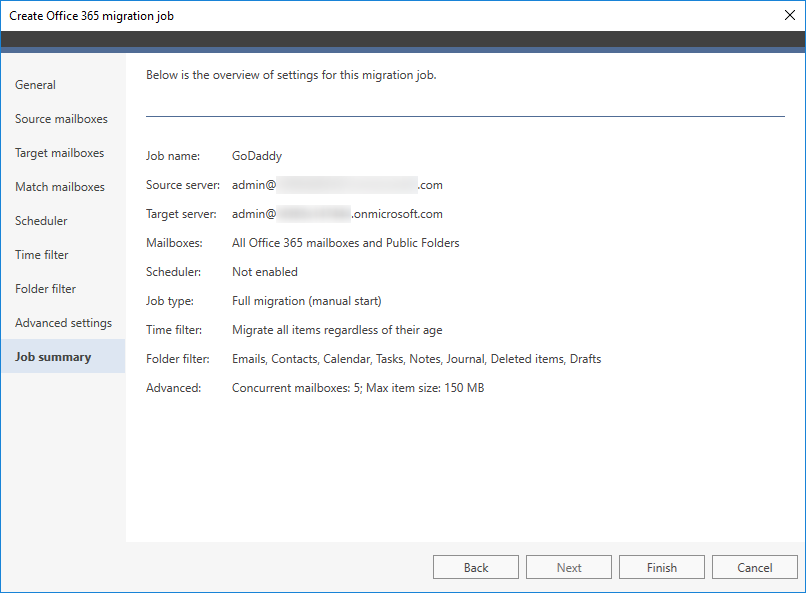Viewport: 806px width, 593px height.
Task: Go to Advanced settings step
Action: tap(63, 323)
